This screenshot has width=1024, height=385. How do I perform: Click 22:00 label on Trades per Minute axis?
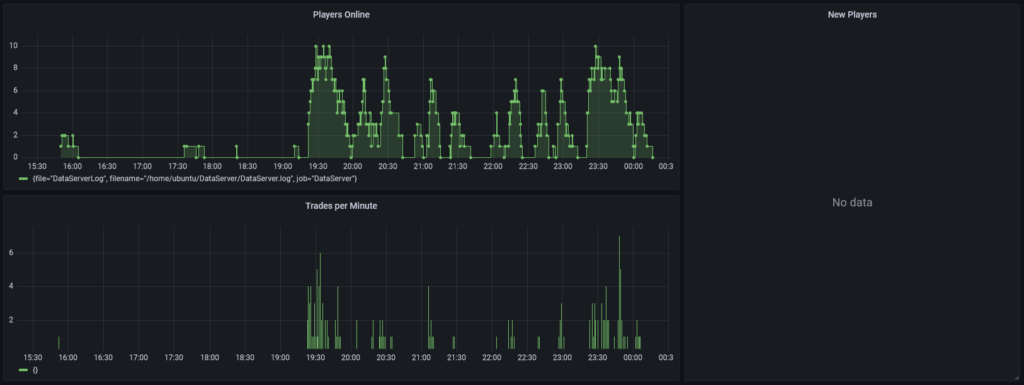pos(491,358)
